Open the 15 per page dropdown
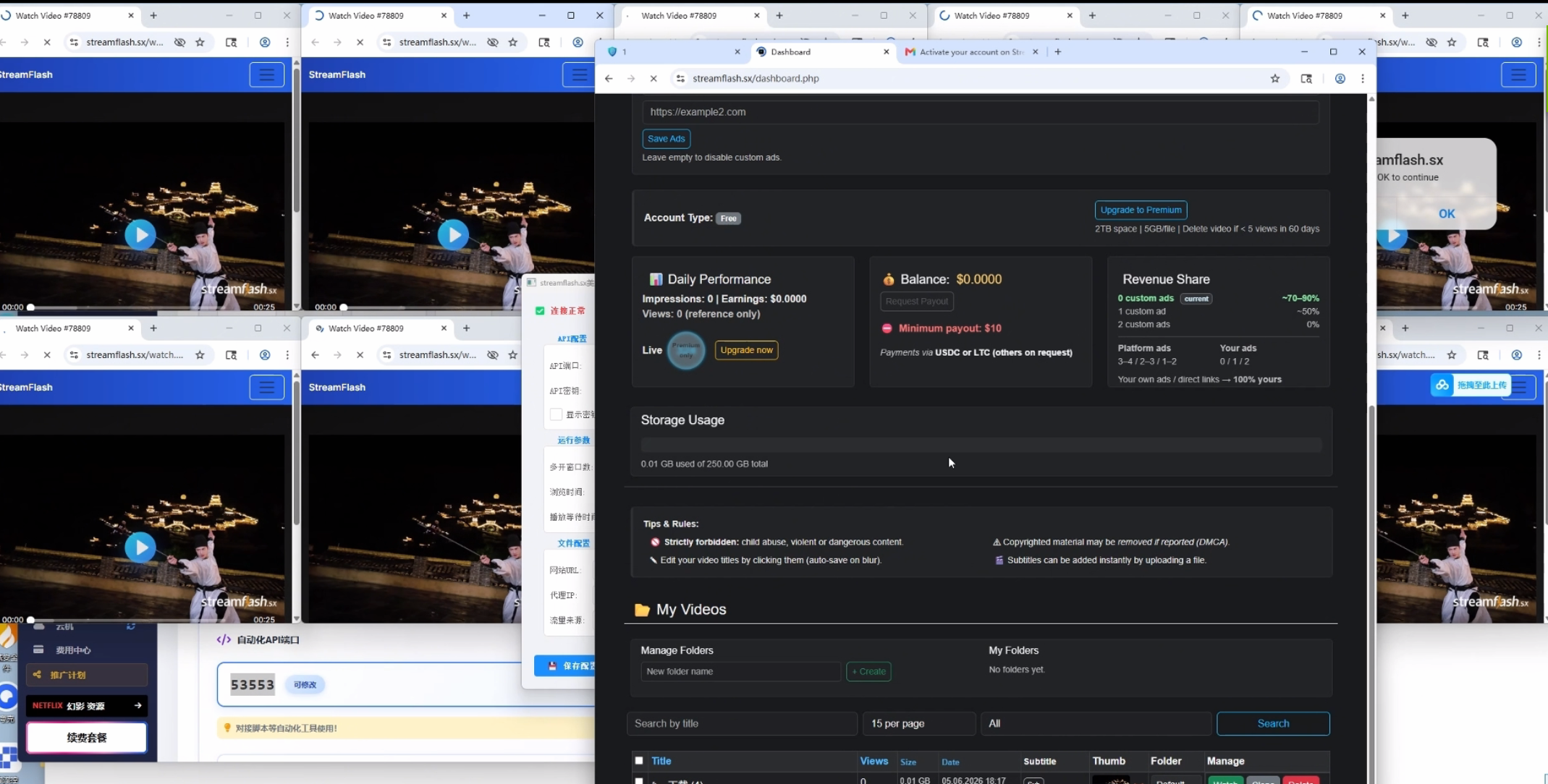 click(919, 723)
